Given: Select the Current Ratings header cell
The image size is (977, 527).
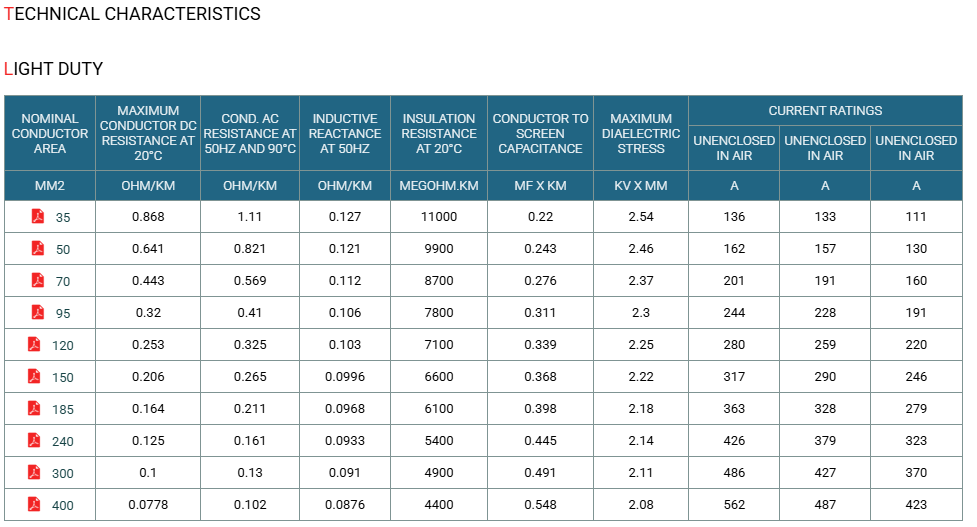Looking at the screenshot, I should tap(825, 110).
